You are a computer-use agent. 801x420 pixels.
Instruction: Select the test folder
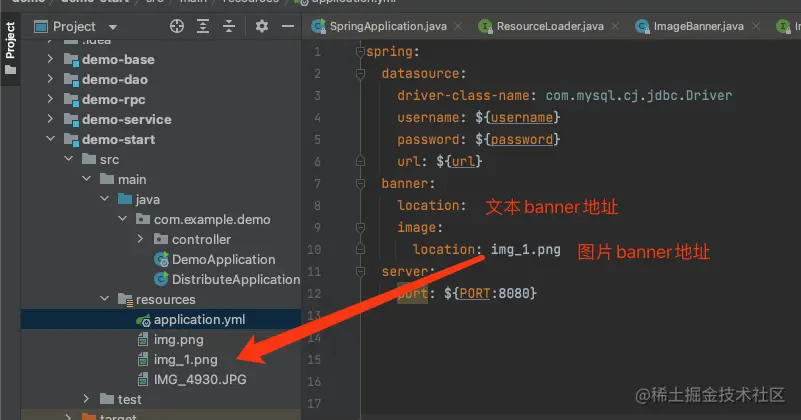coord(129,399)
